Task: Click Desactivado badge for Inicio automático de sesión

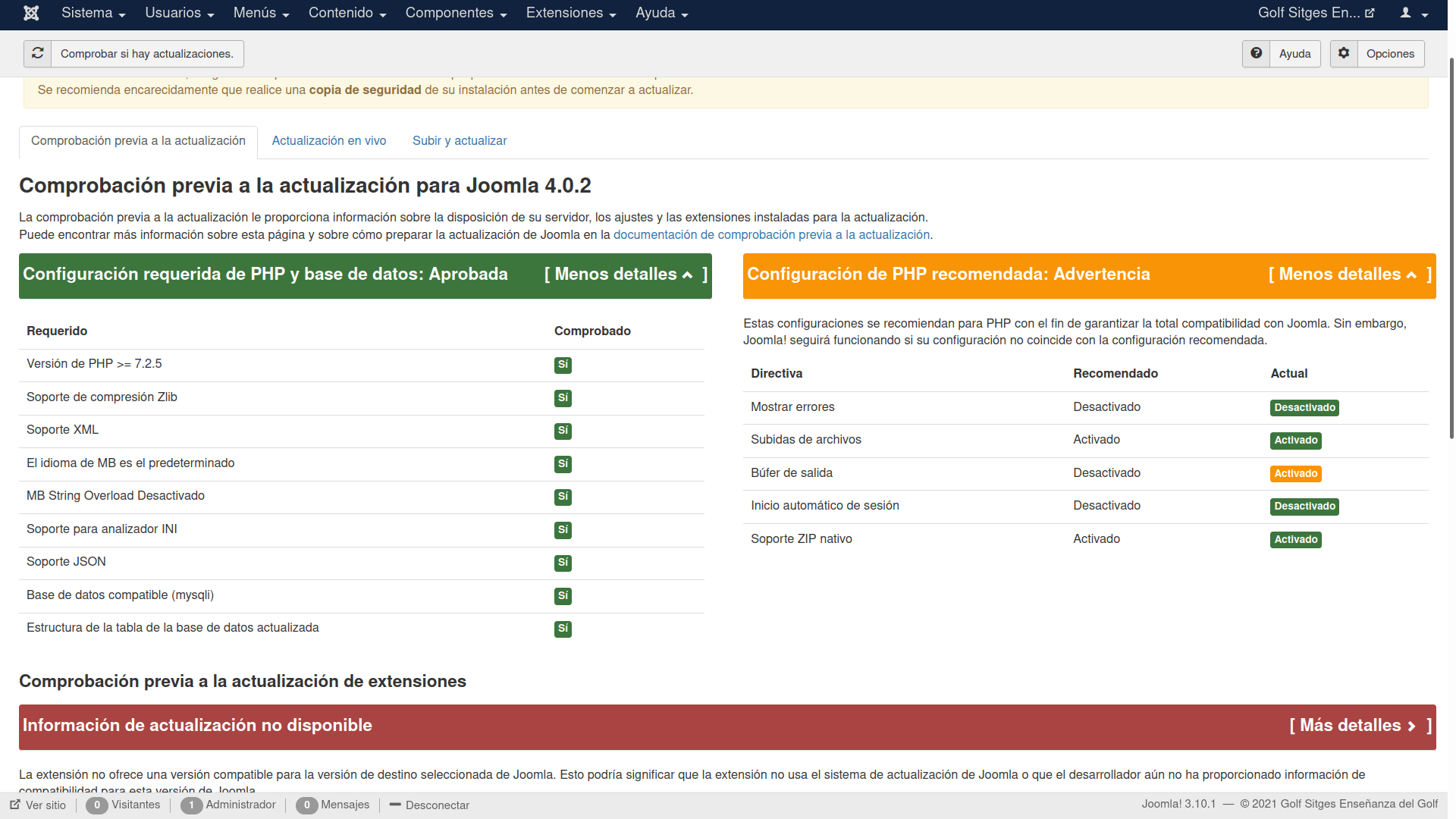Action: click(1304, 507)
